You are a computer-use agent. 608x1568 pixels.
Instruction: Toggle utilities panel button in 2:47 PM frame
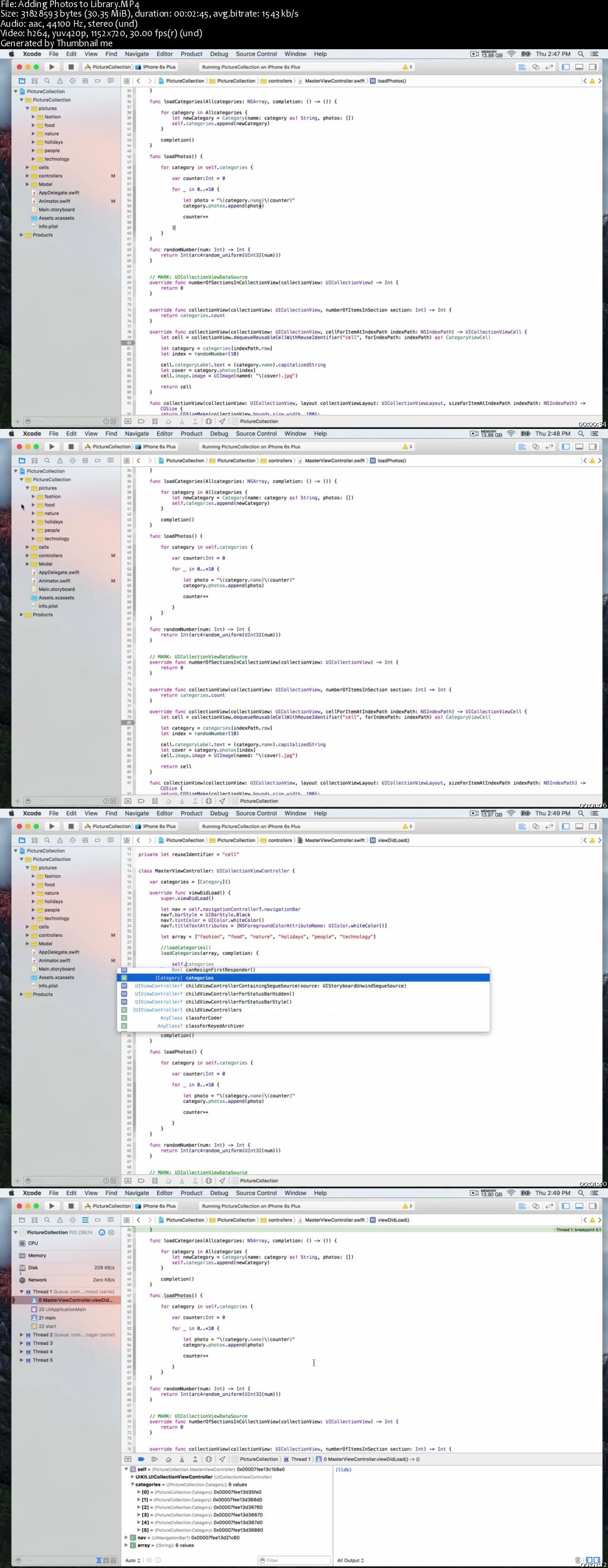point(593,67)
